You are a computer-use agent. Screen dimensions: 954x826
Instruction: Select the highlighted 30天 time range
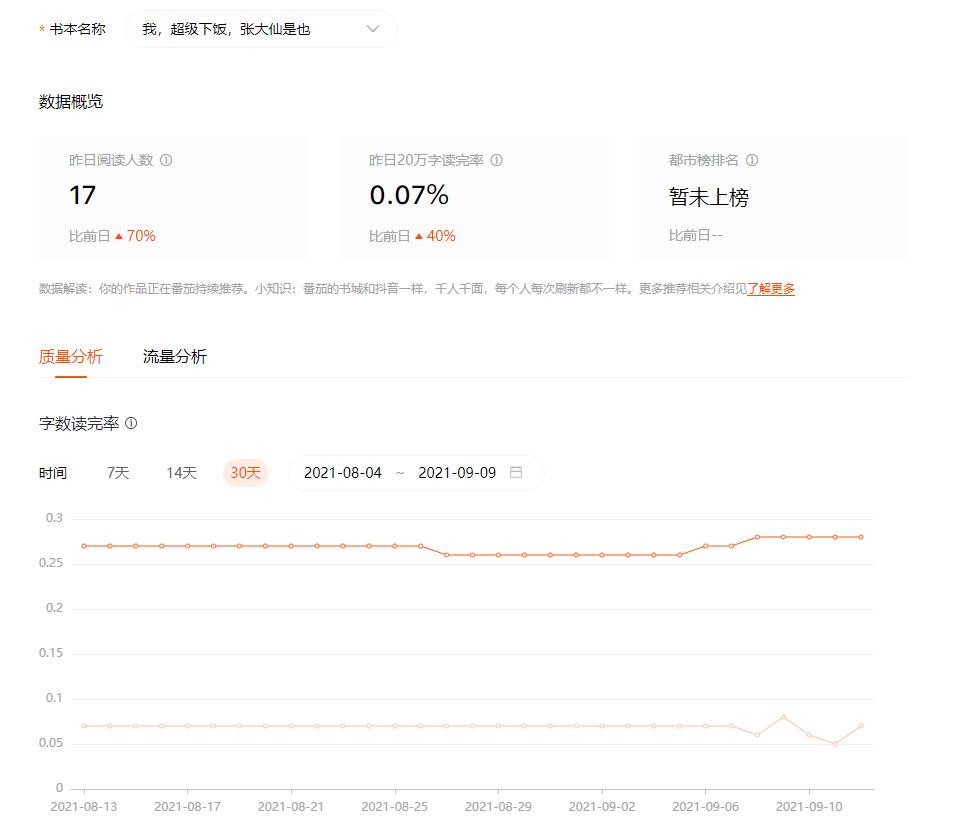click(244, 472)
